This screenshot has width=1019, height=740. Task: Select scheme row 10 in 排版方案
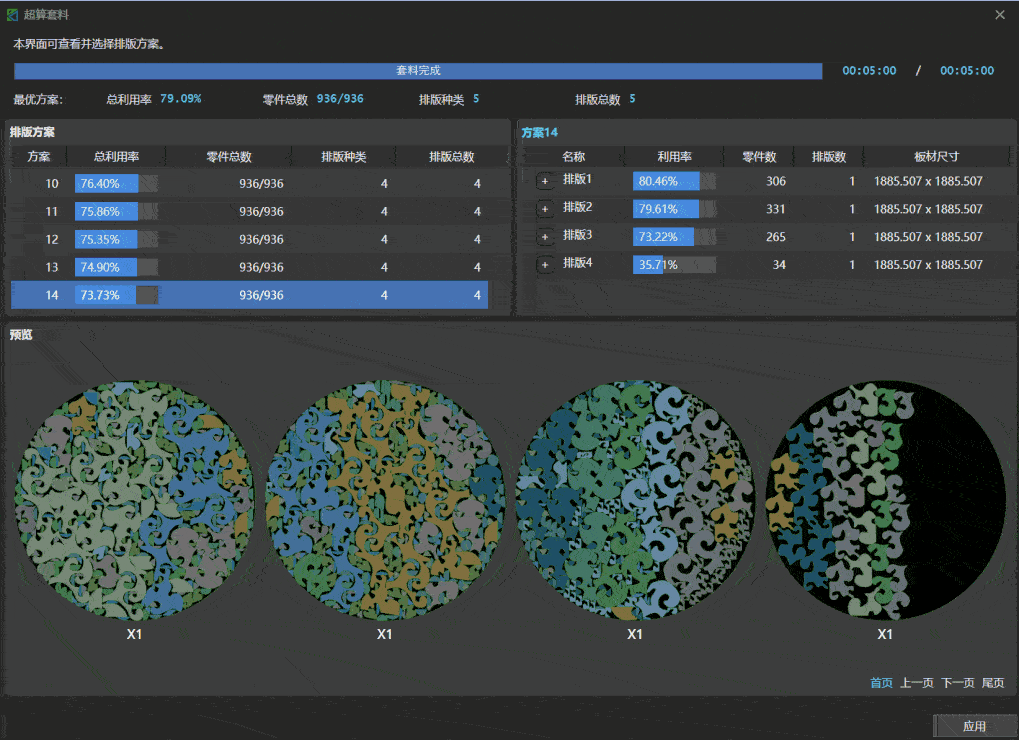(x=250, y=184)
